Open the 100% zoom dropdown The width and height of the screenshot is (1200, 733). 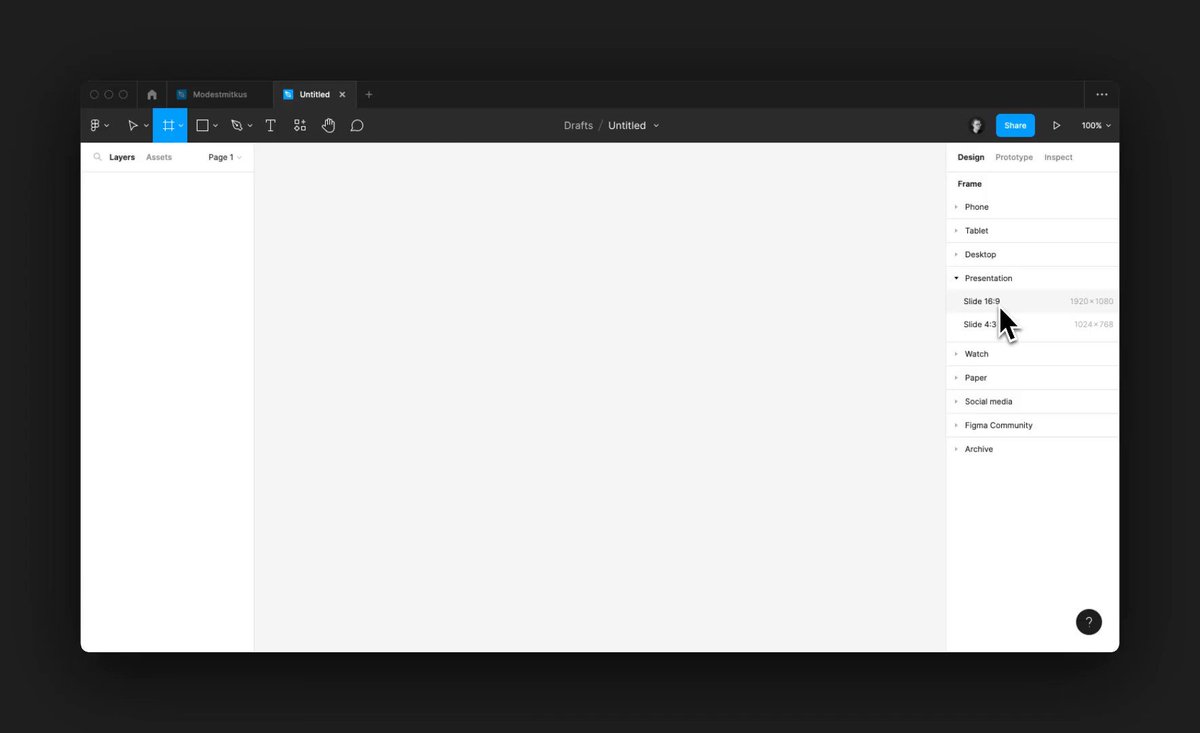pos(1096,126)
